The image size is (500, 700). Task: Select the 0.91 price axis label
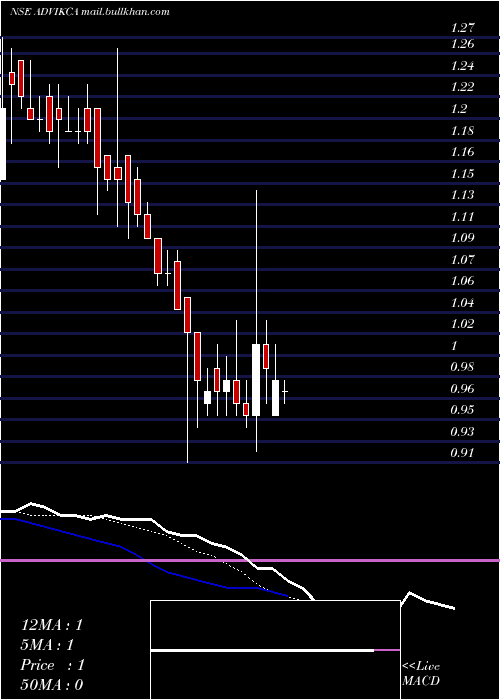[463, 453]
